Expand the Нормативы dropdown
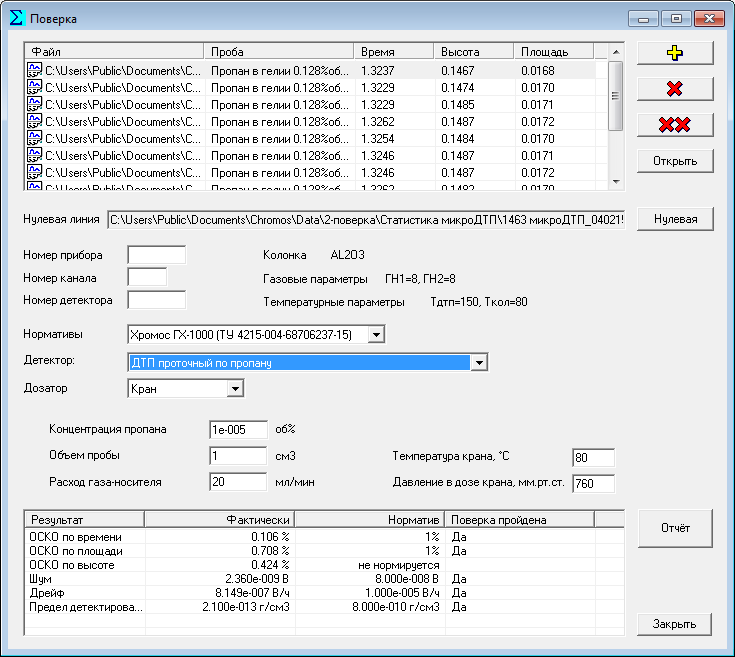 pos(375,334)
